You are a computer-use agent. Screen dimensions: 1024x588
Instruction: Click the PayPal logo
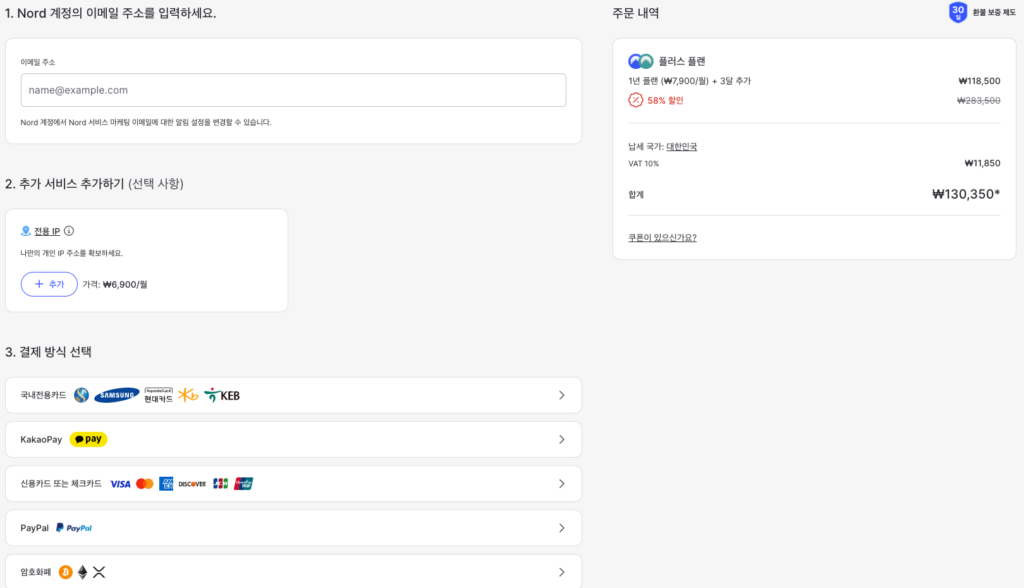(74, 527)
